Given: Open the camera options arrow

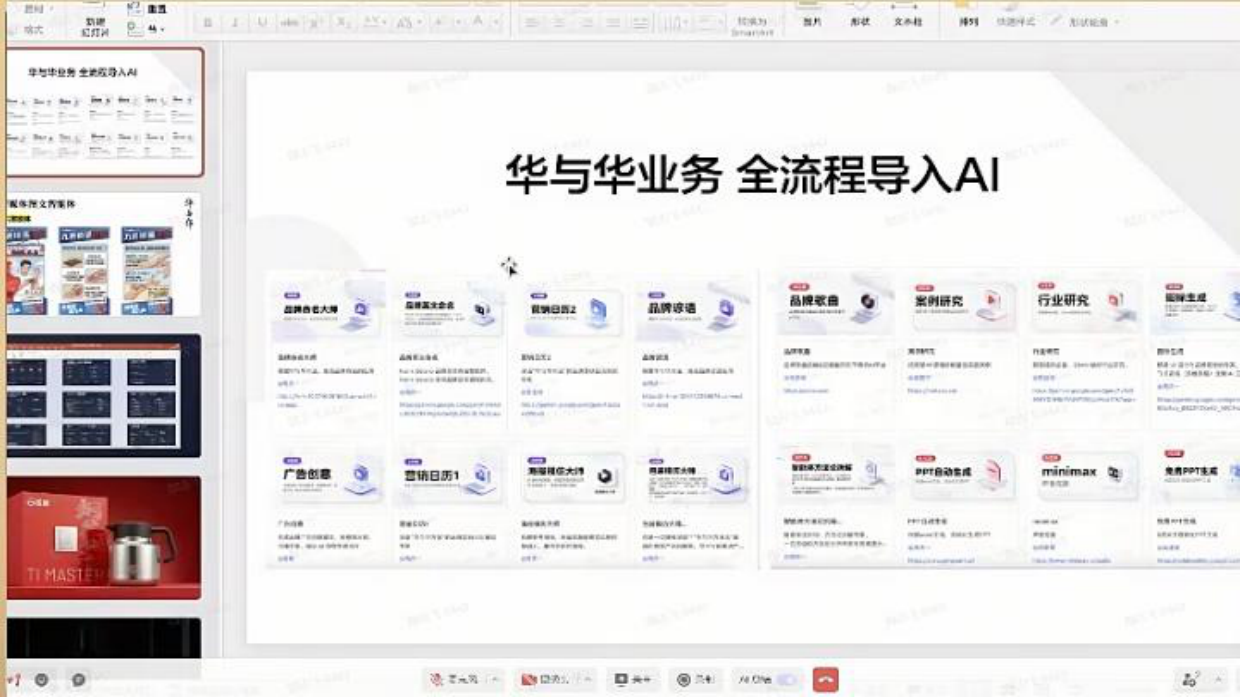Looking at the screenshot, I should [x=586, y=679].
